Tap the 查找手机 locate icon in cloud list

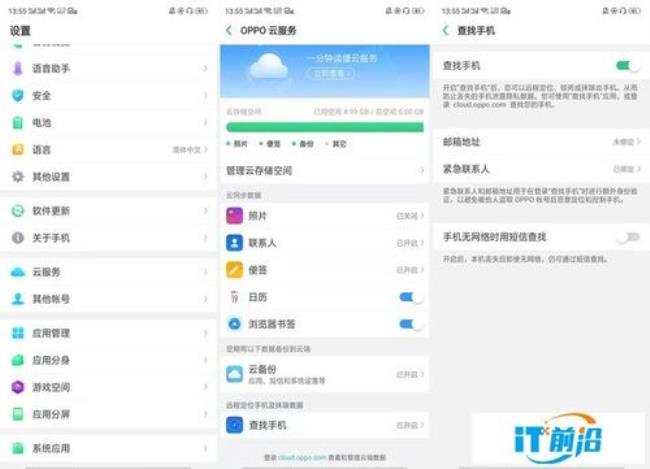234,425
